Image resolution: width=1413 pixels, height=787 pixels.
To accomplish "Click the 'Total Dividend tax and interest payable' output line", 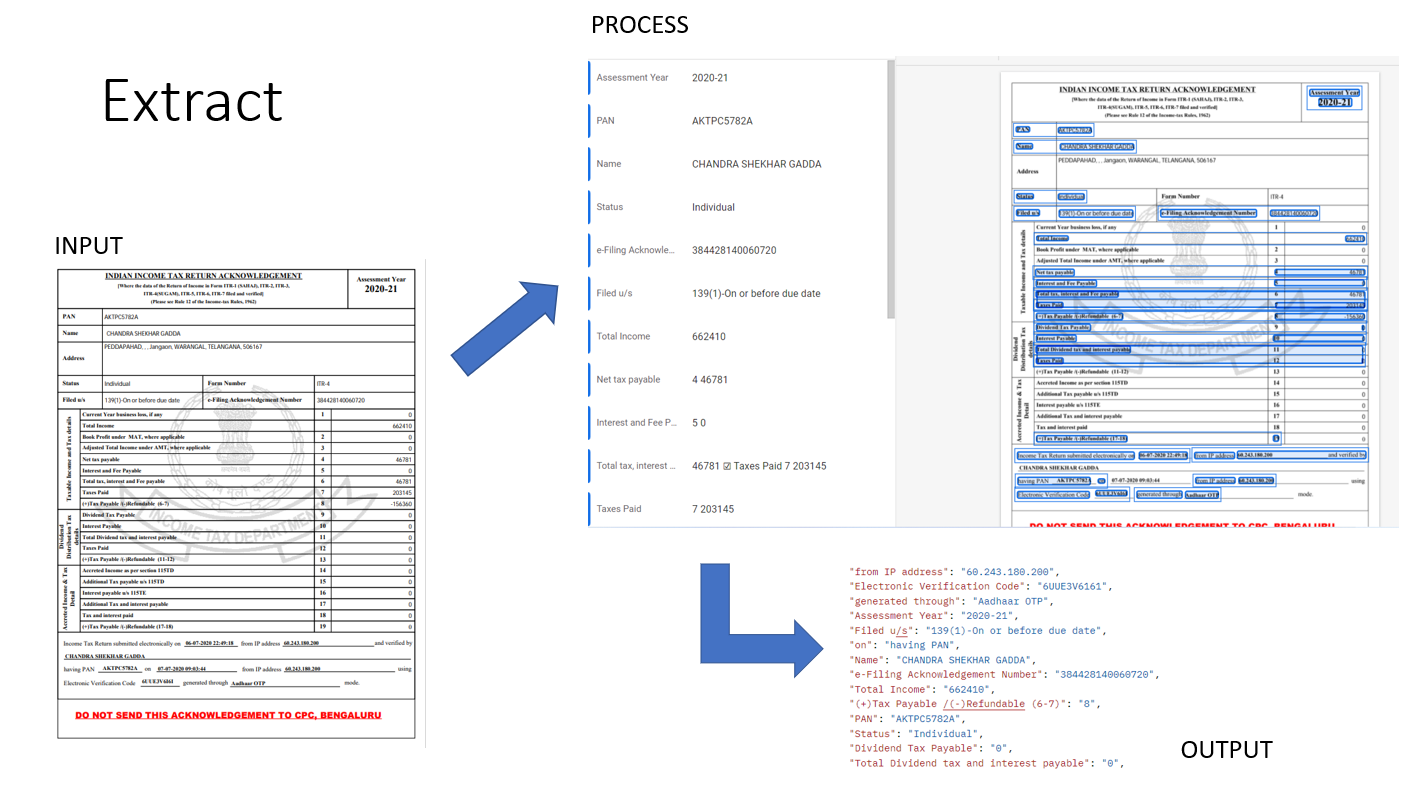I will coord(987,763).
